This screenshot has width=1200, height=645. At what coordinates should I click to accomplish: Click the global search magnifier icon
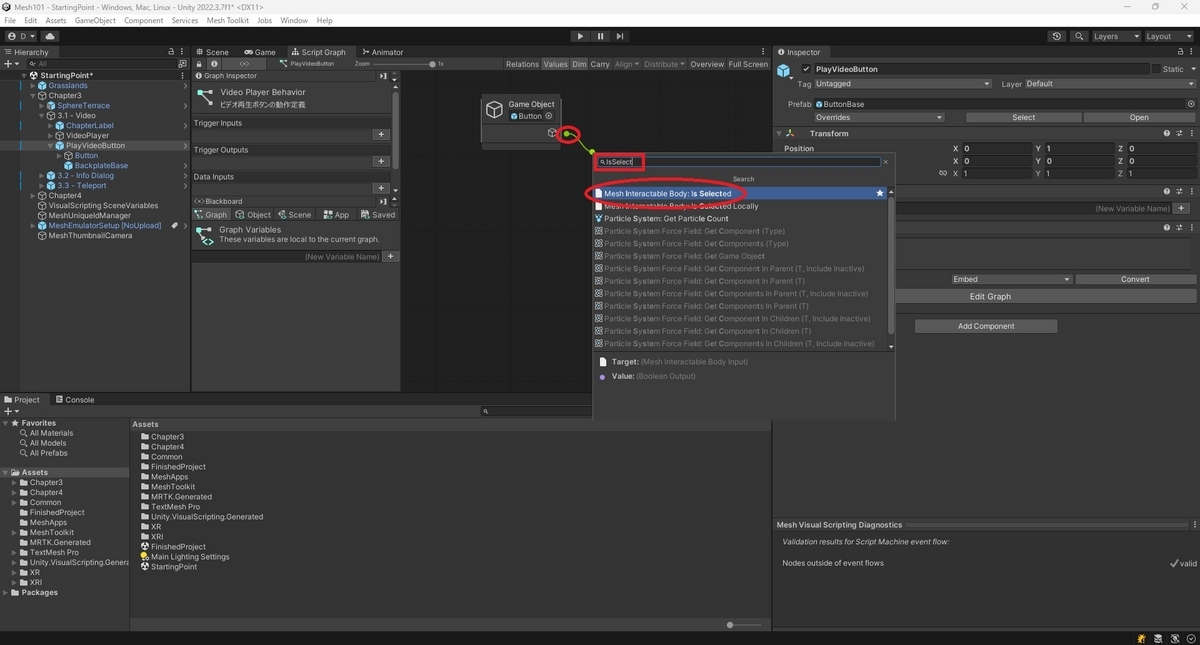click(1079, 36)
